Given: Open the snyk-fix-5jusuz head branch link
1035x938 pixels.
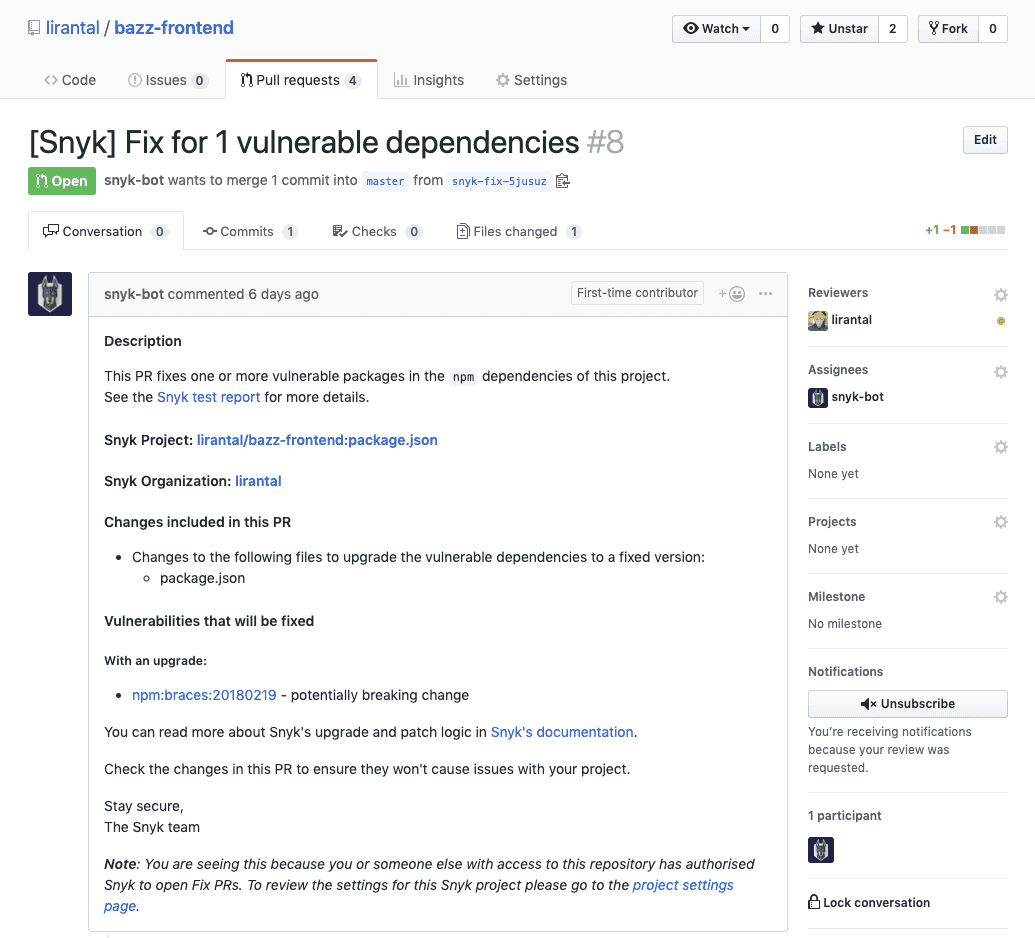Looking at the screenshot, I should point(499,181).
